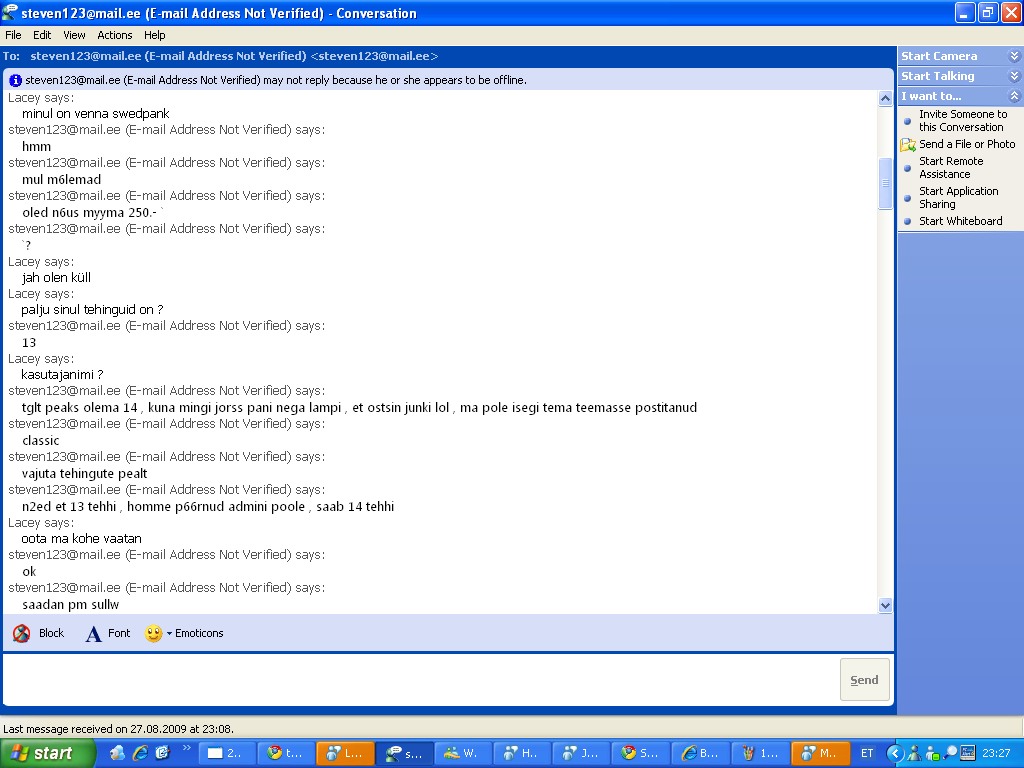The height and width of the screenshot is (768, 1024).
Task: Expand the Start Talking panel
Action: pos(1014,76)
